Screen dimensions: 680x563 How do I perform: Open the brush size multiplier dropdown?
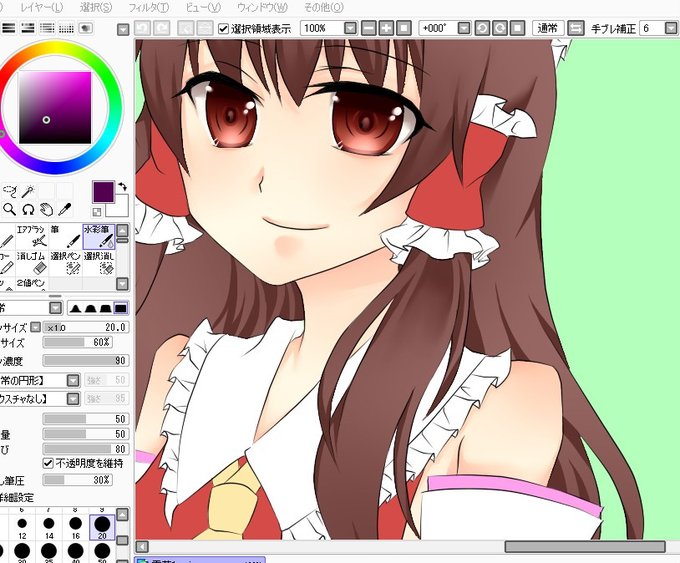pyautogui.click(x=36, y=327)
